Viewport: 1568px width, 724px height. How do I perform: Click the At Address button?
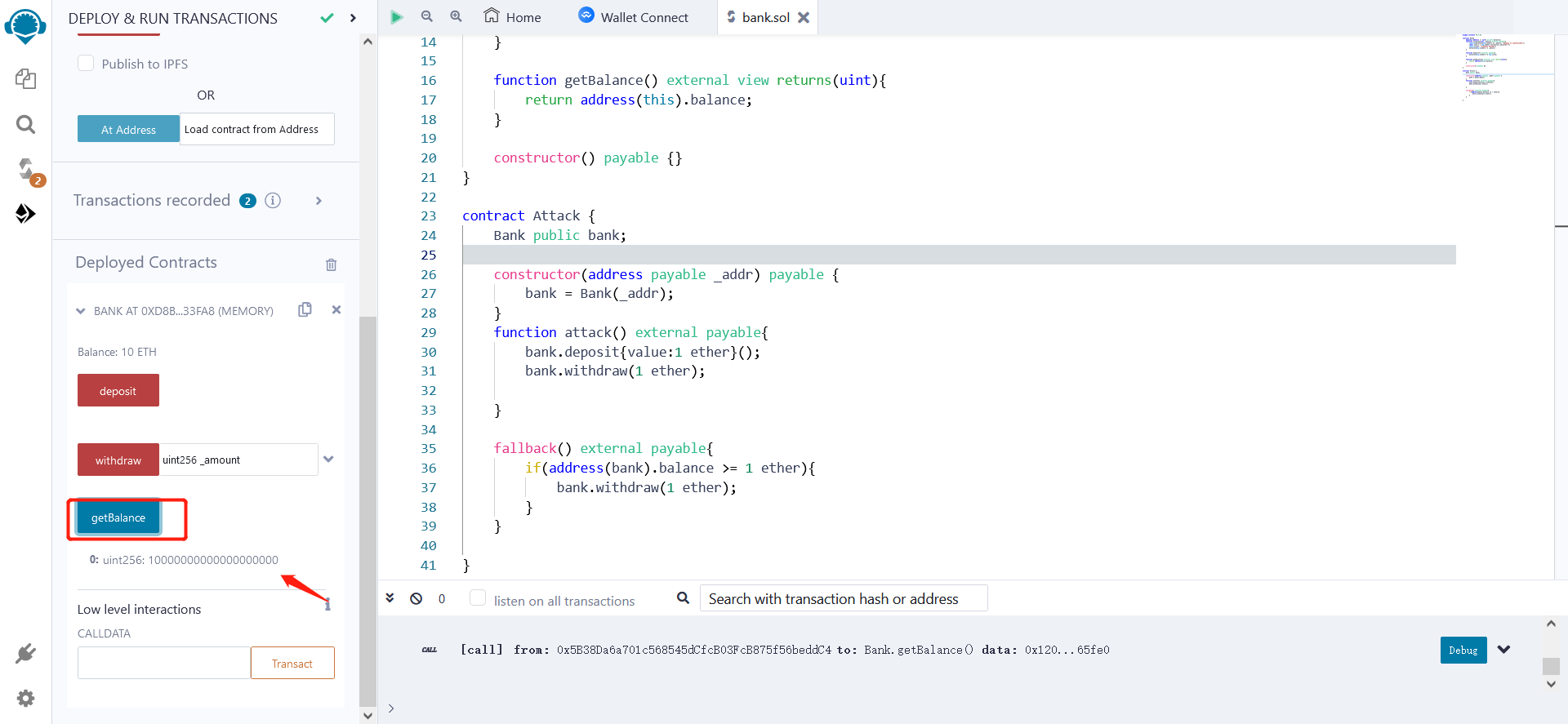(x=128, y=129)
